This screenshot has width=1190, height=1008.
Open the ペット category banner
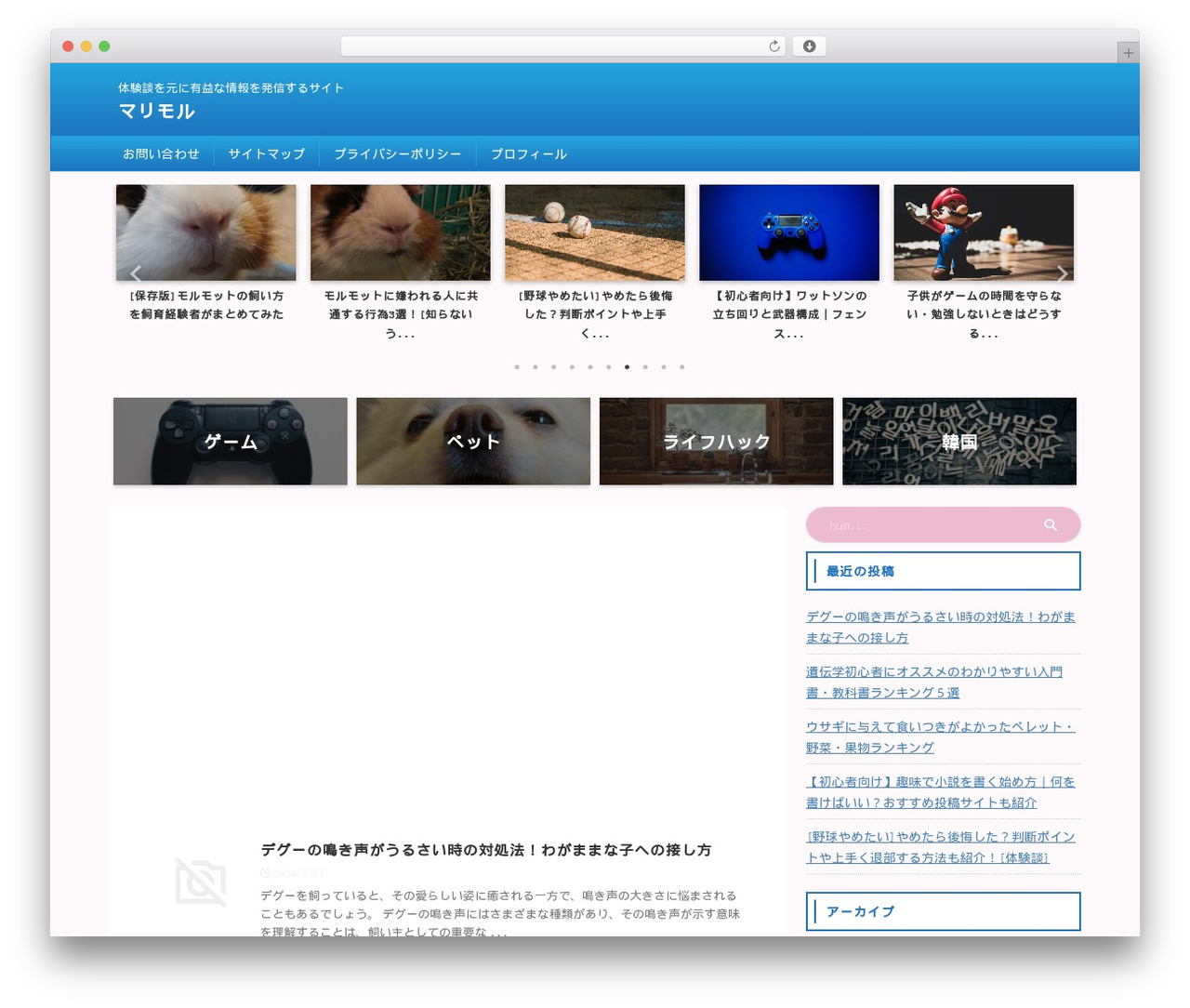tap(473, 442)
